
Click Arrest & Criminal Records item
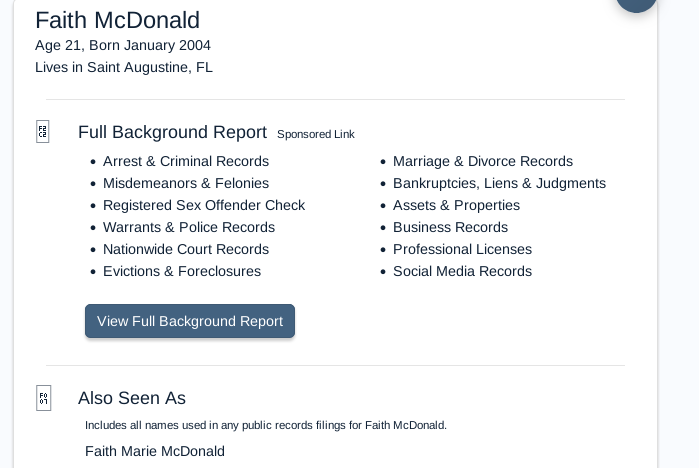coord(186,161)
